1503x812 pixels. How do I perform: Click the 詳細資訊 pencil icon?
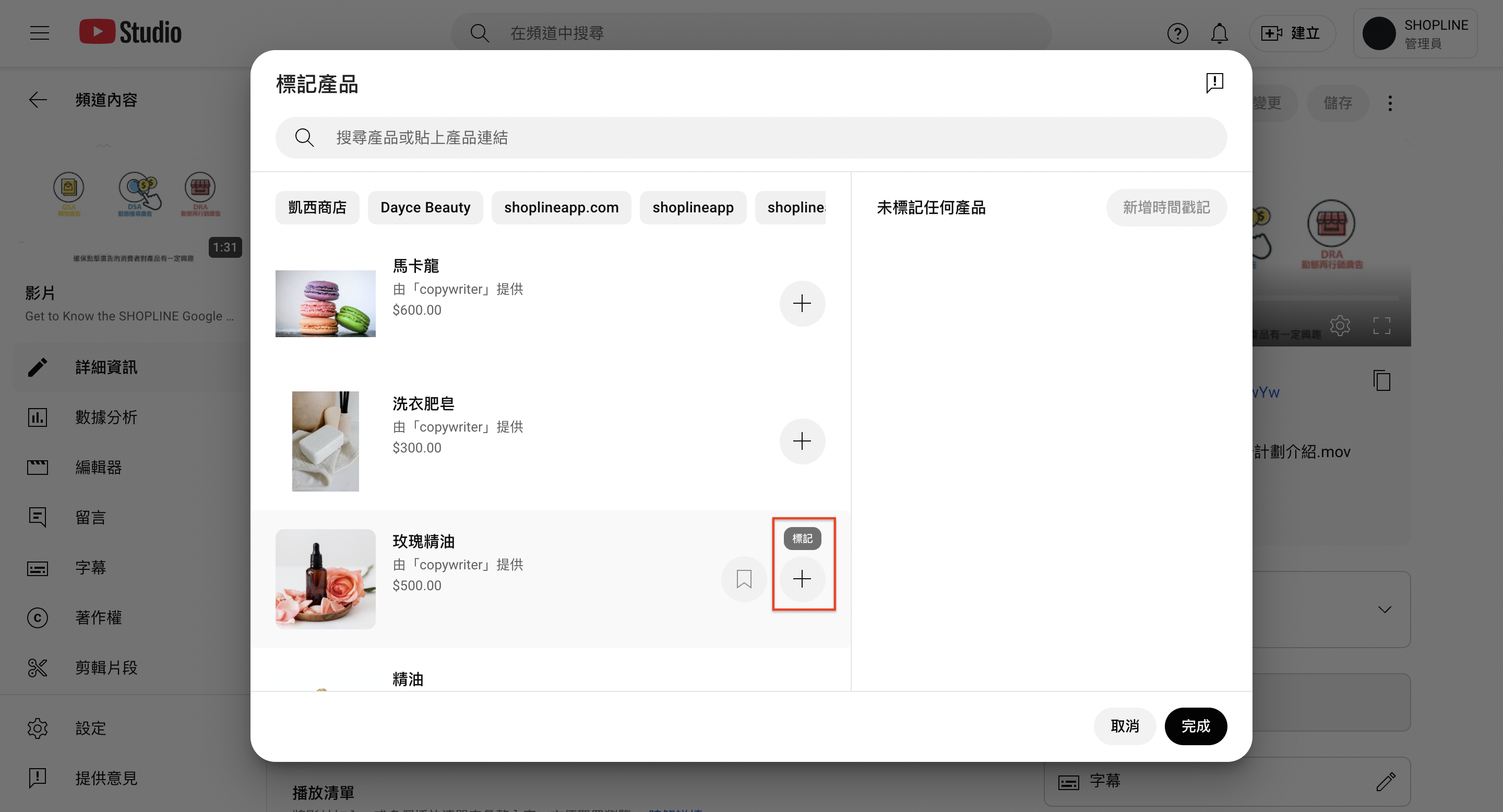tap(38, 367)
